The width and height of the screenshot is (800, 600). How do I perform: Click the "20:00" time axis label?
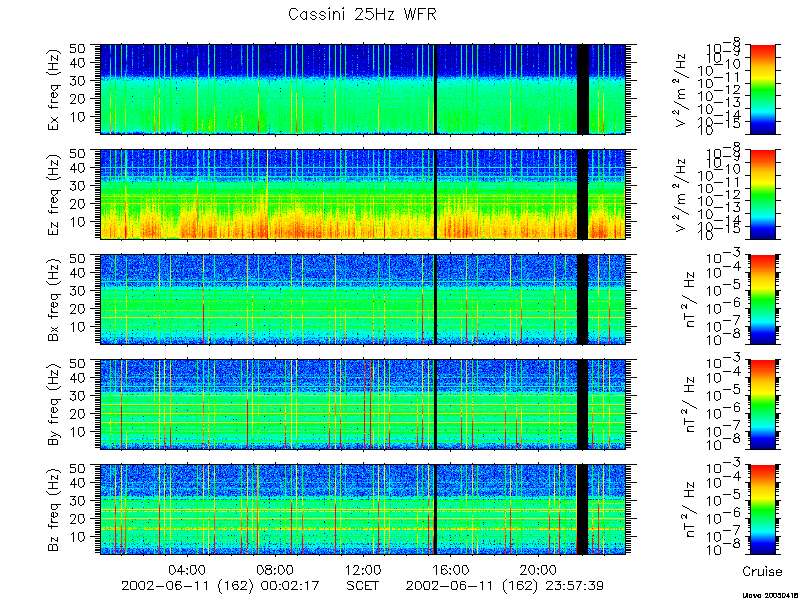coord(539,569)
